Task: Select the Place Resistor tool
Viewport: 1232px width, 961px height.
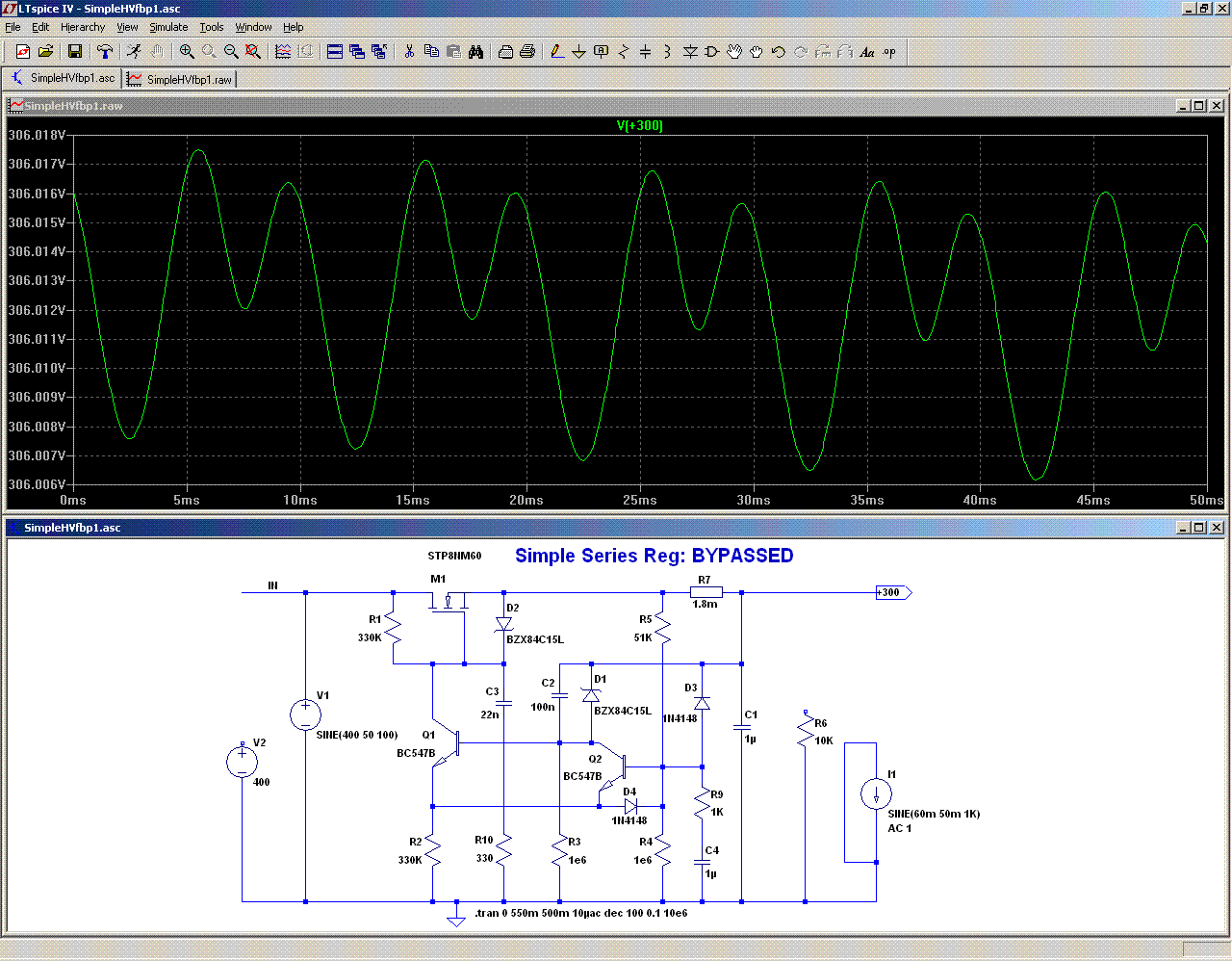Action: click(x=623, y=52)
